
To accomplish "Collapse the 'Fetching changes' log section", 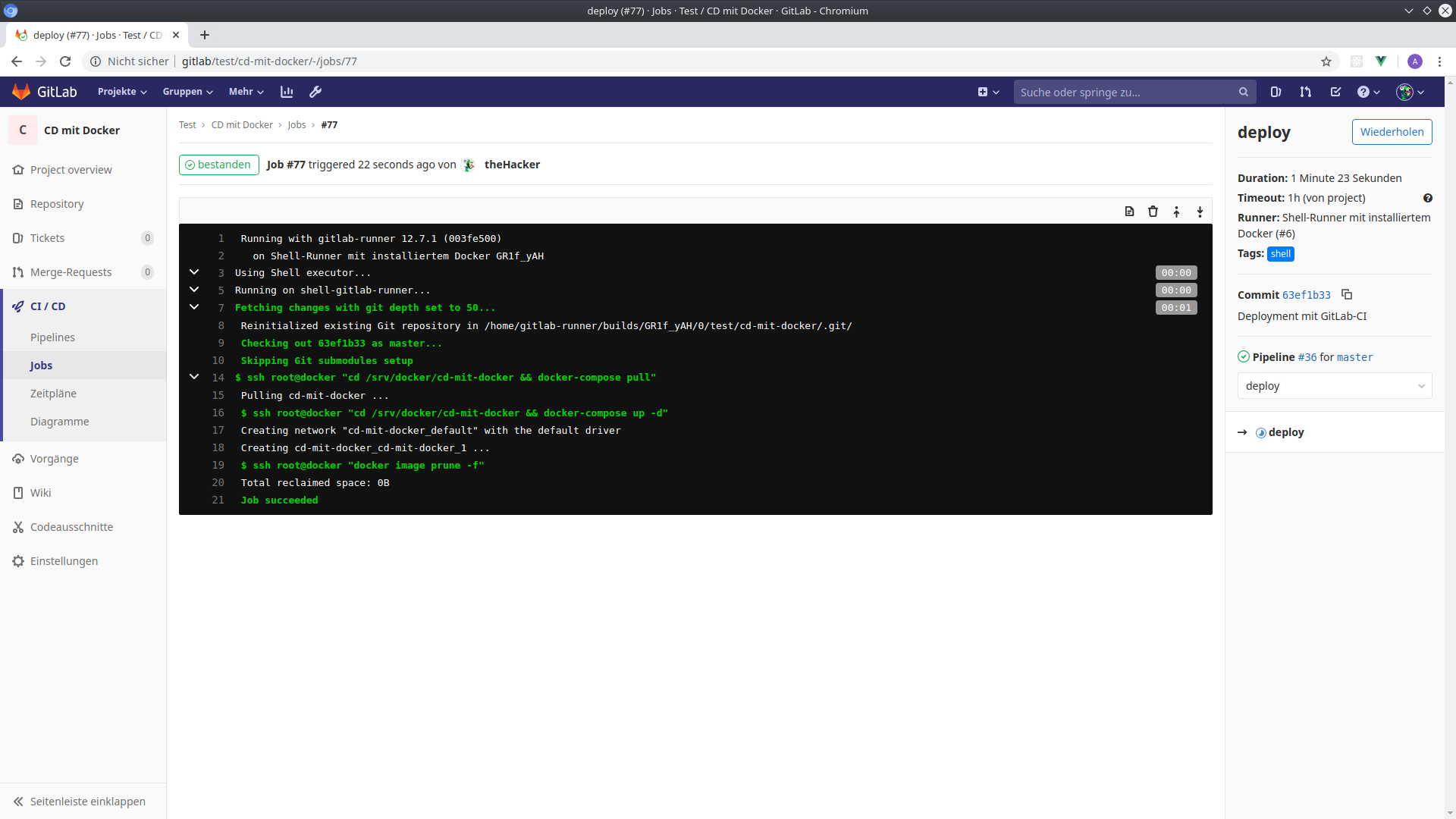I will click(194, 307).
